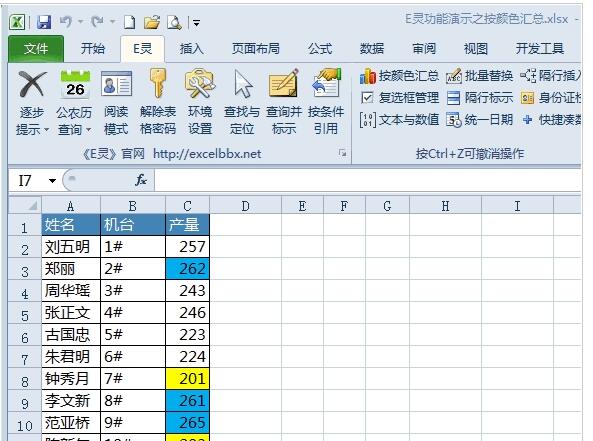The image size is (593, 441).
Task: Apply 隔行标示 alternate row marking
Action: (480, 98)
